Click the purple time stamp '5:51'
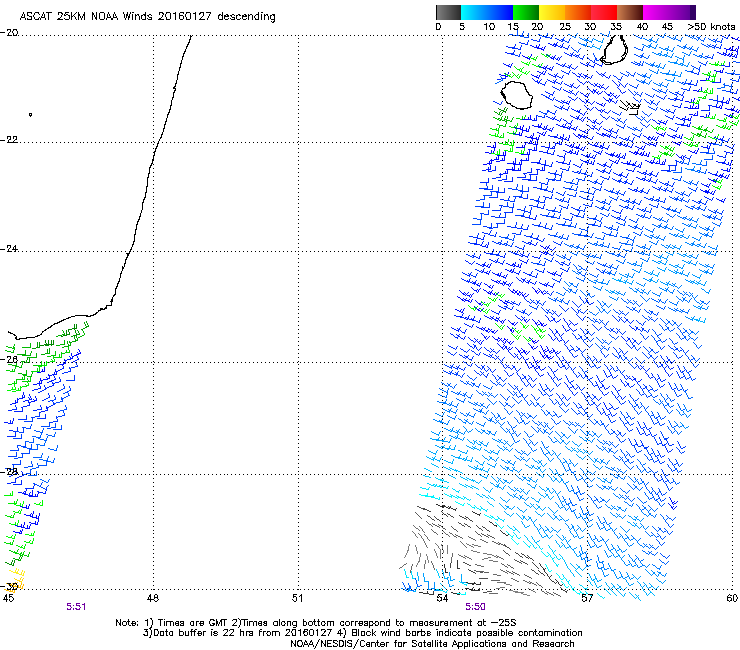The height and width of the screenshot is (650, 740). pos(76,607)
